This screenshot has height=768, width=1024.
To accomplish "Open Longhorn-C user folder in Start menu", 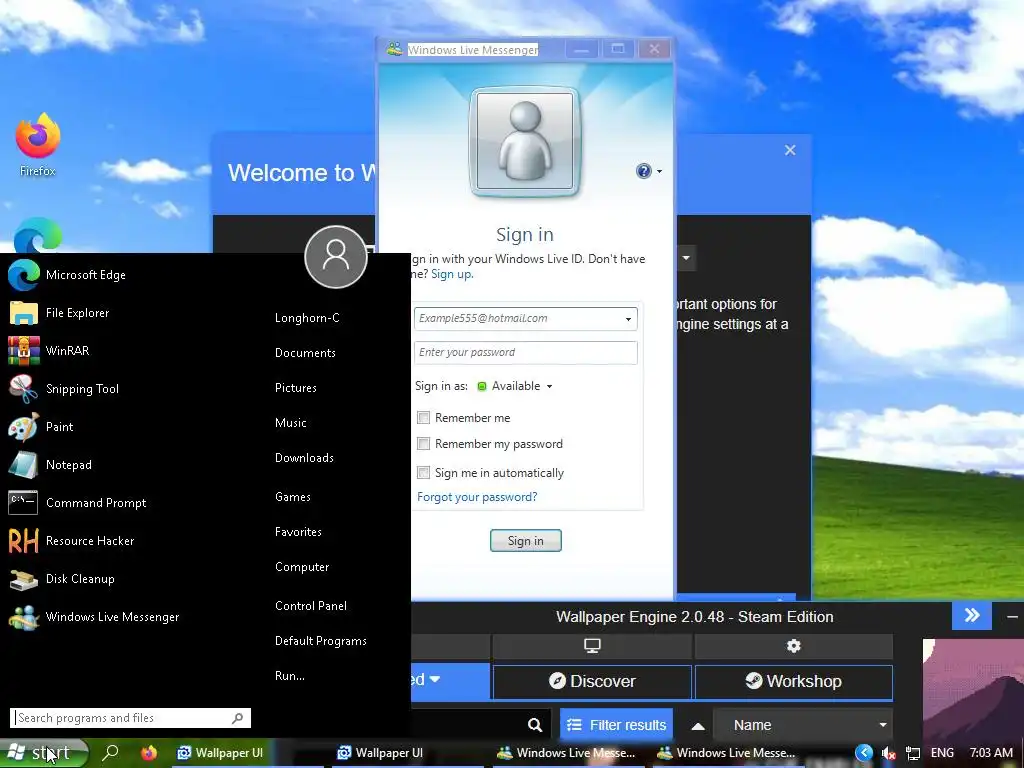I will [307, 318].
